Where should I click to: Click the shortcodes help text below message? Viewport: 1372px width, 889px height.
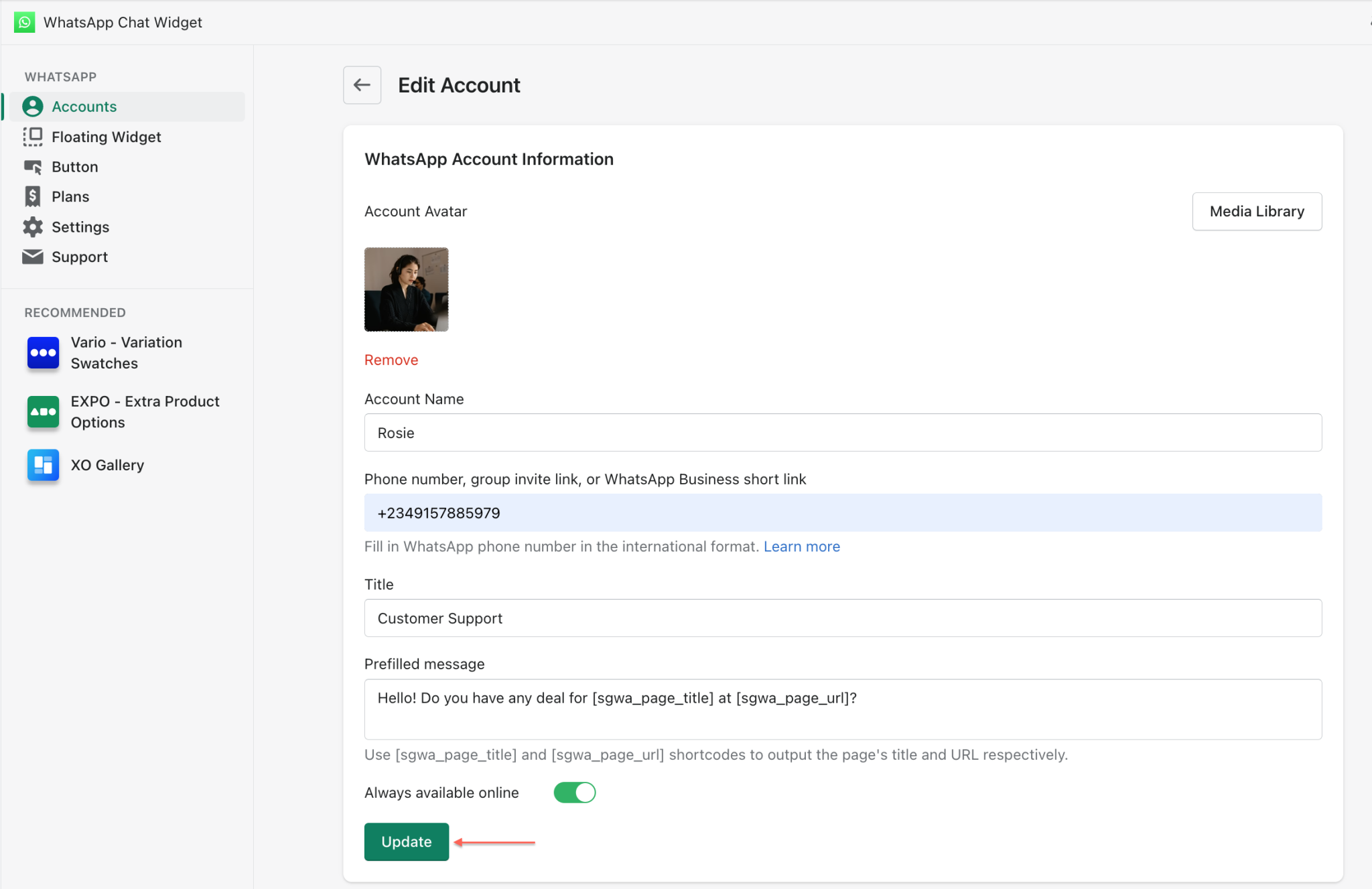[x=715, y=755]
